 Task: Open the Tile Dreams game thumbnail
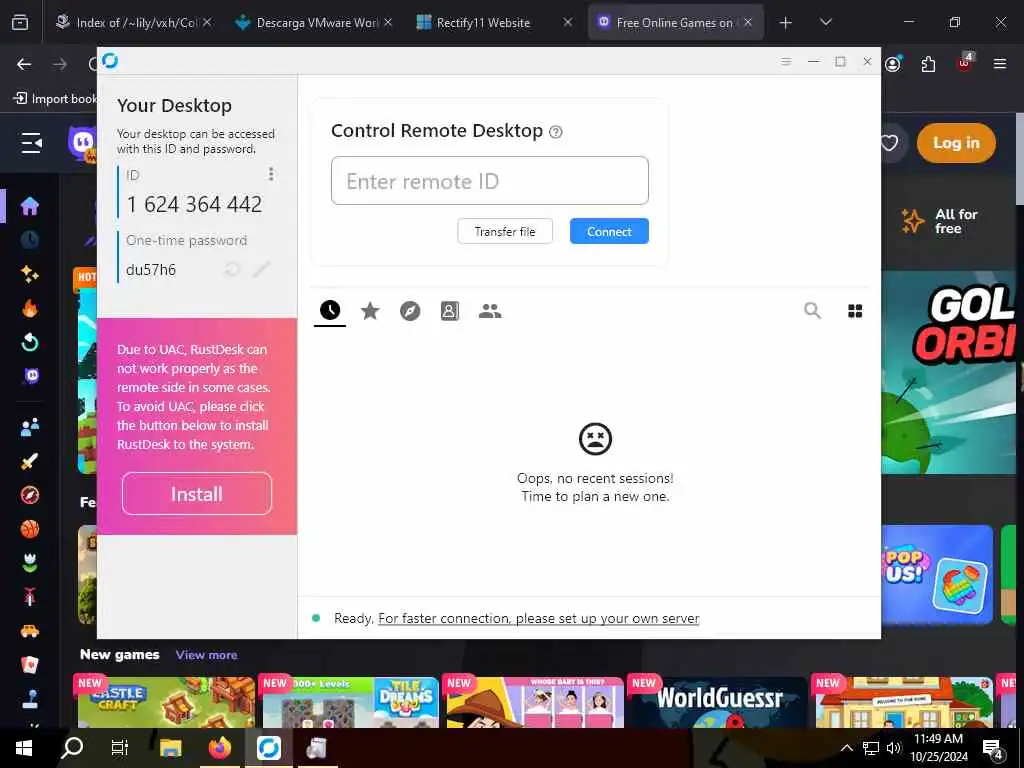(351, 702)
